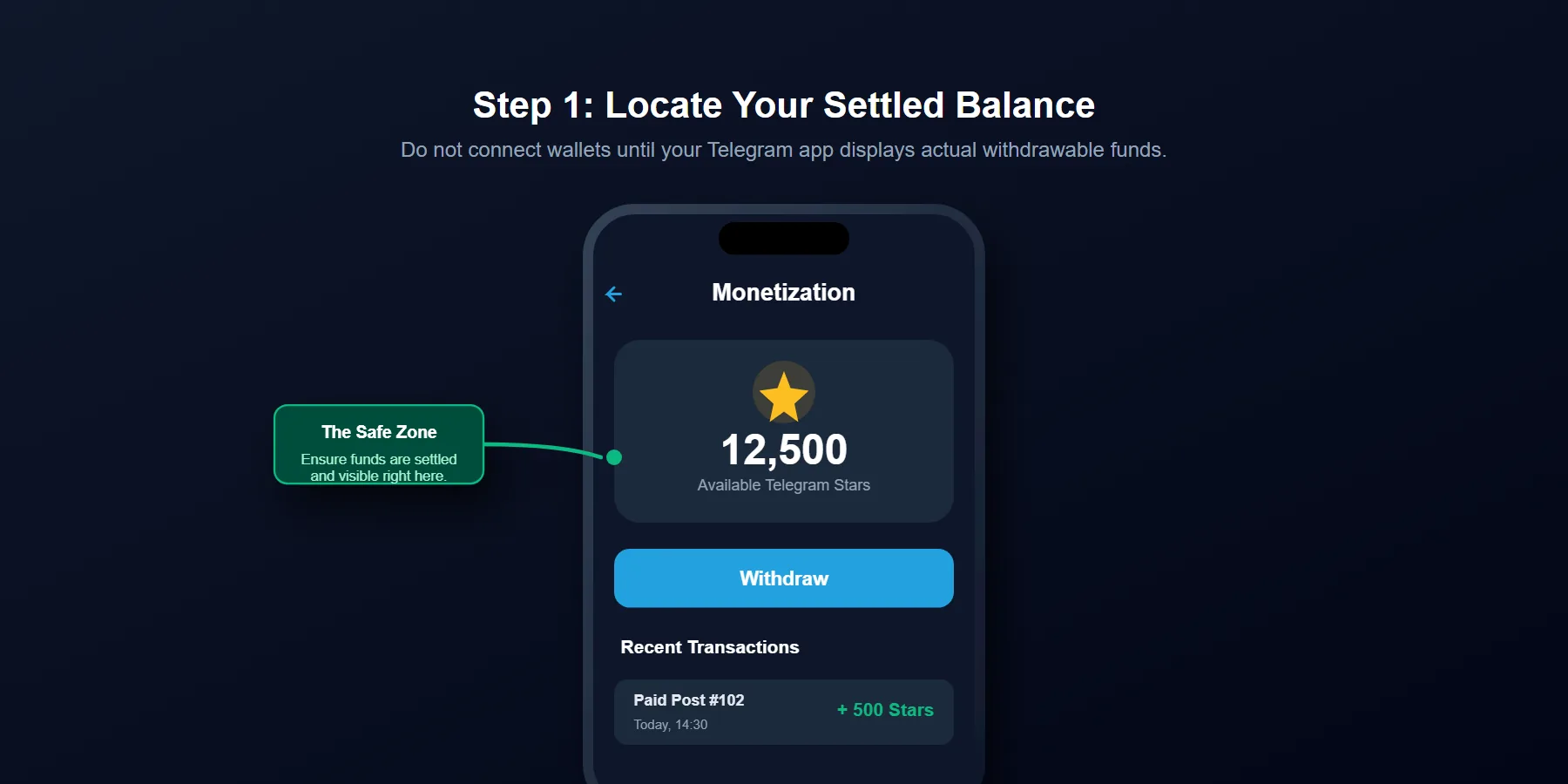The image size is (1568, 784).
Task: Click the Monetization screen title
Action: point(783,293)
